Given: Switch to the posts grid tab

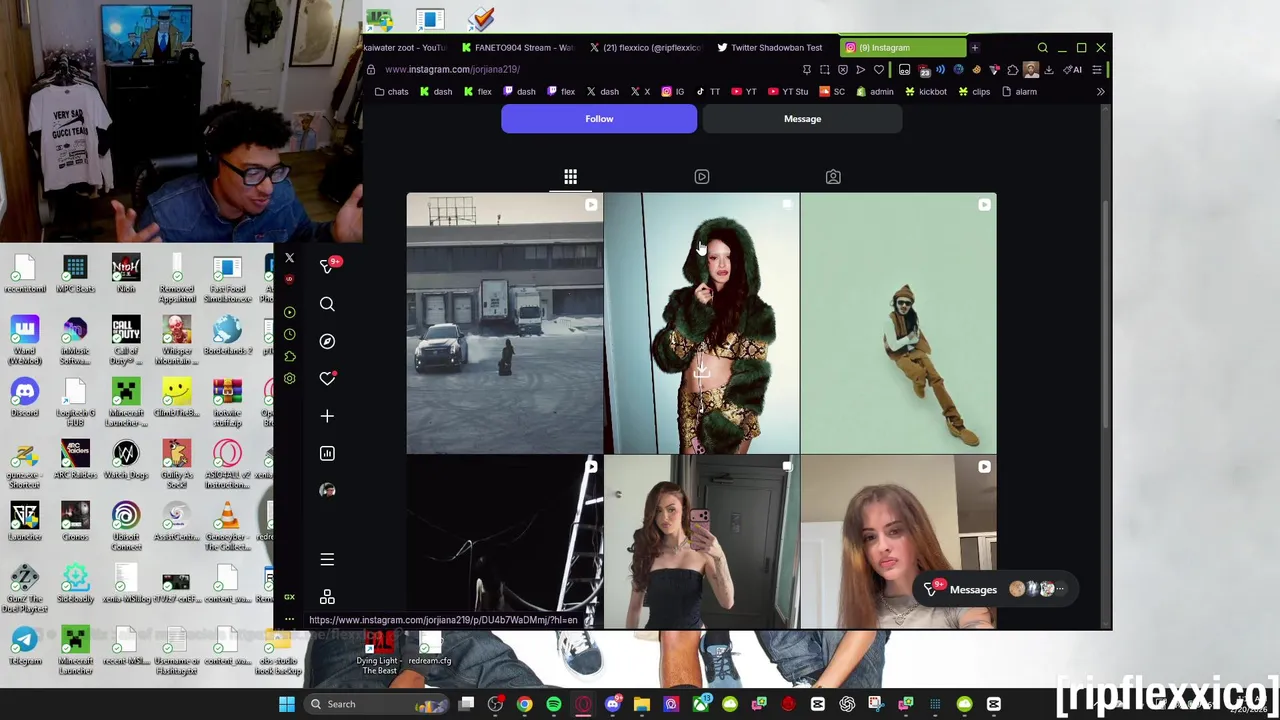Looking at the screenshot, I should click(x=570, y=177).
